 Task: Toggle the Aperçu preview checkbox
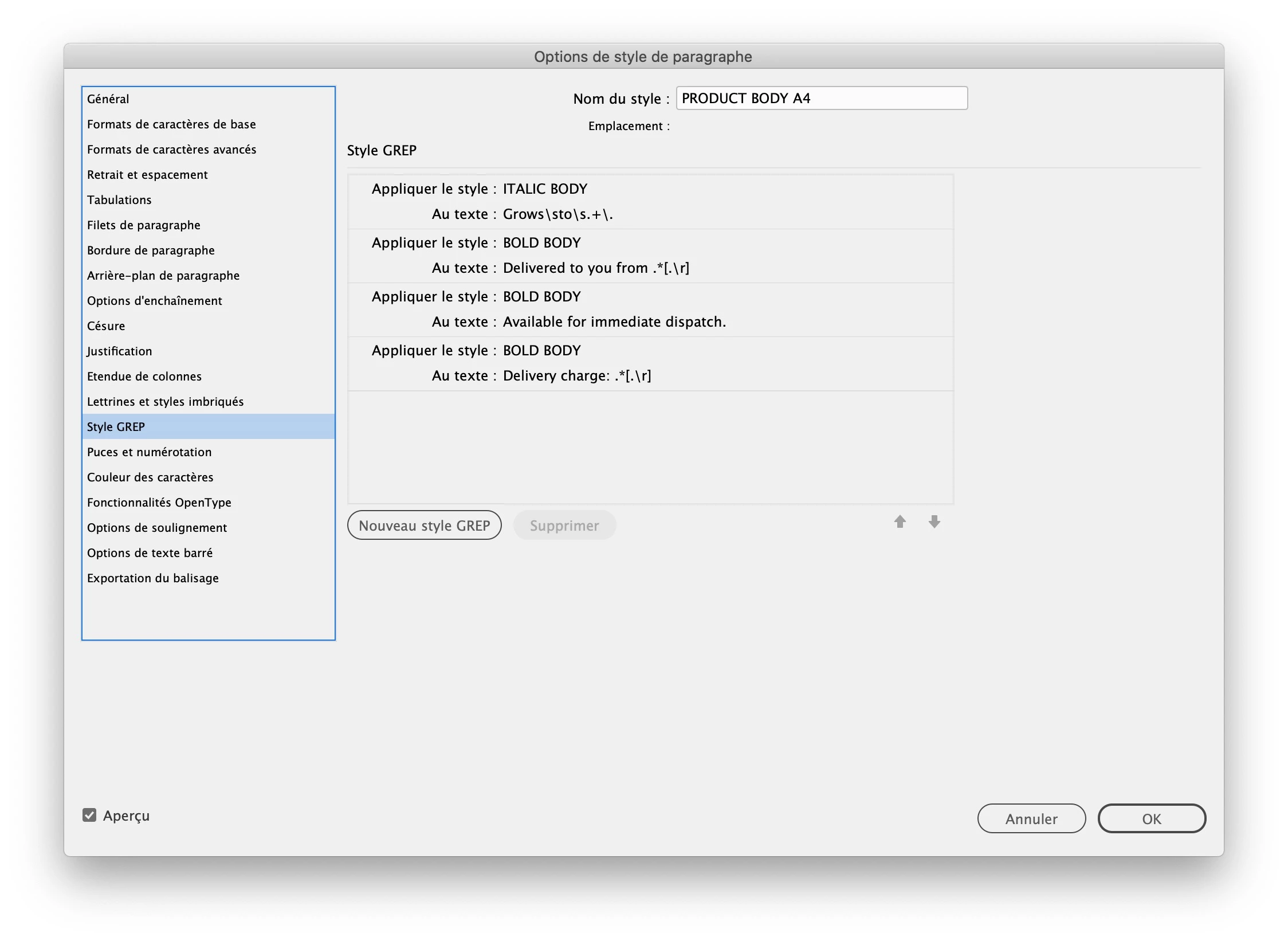tap(89, 815)
